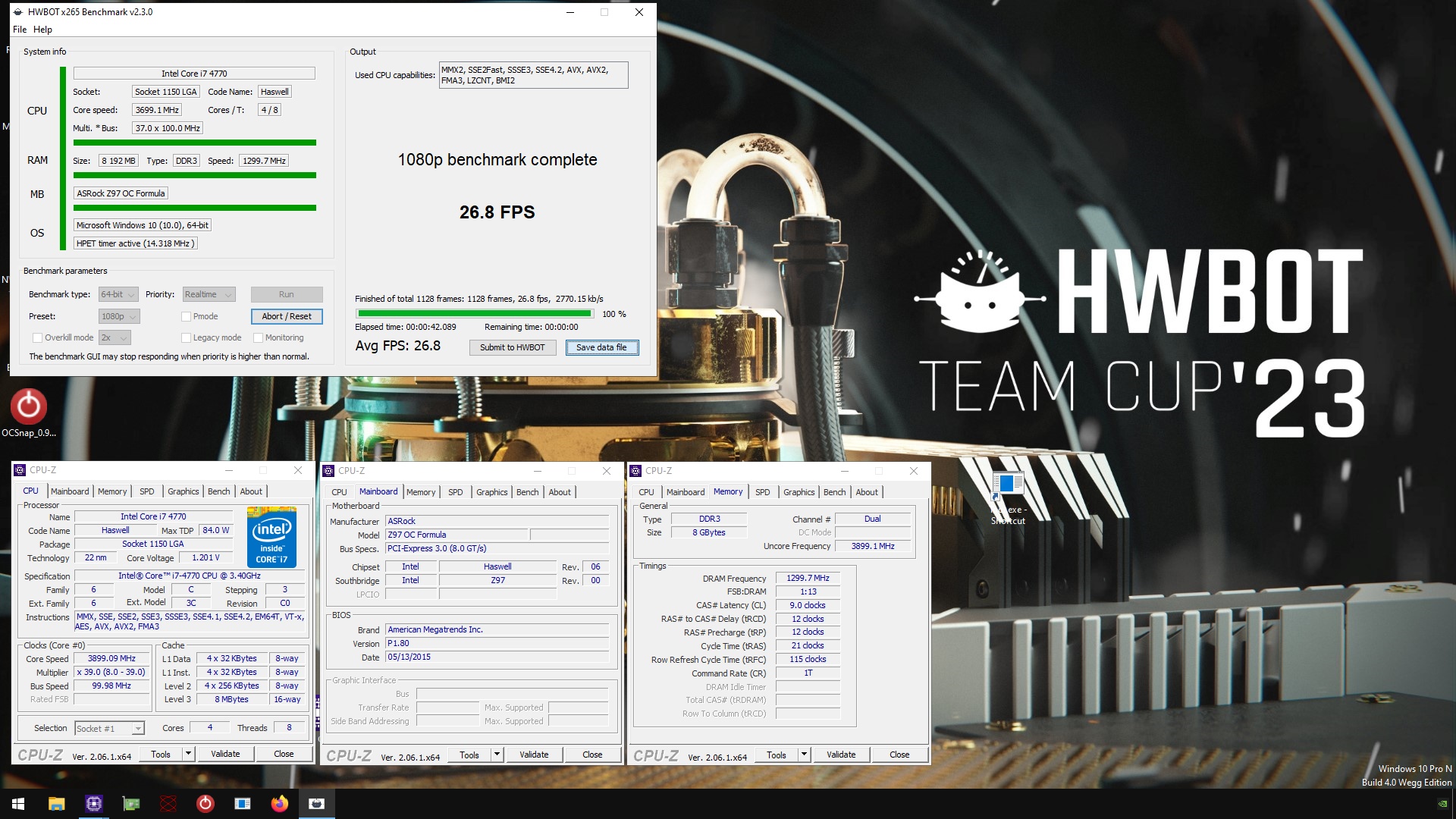1456x819 pixels.
Task: Click the Intel Core i7 4770 CPU name field
Action: click(x=194, y=74)
